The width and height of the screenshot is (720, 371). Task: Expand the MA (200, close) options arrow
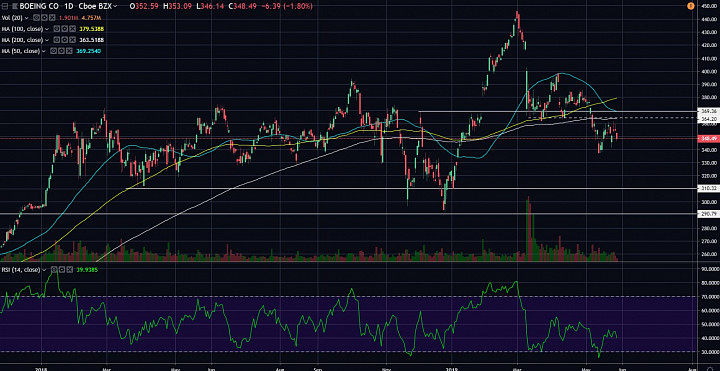click(x=47, y=40)
